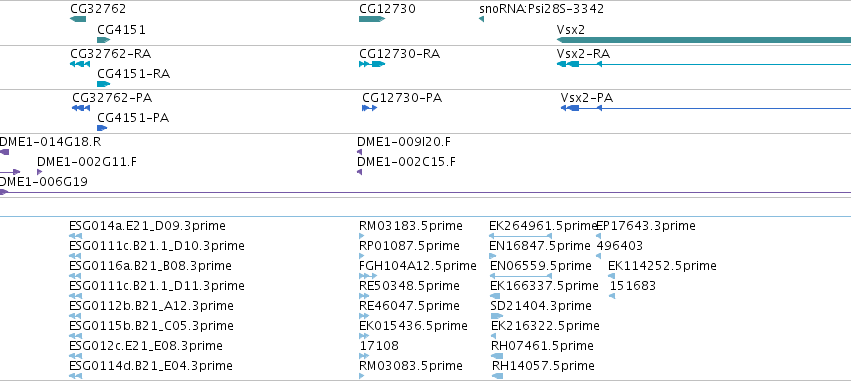Click the EK114252.5prime EST label
The image size is (851, 381).
pos(662,266)
